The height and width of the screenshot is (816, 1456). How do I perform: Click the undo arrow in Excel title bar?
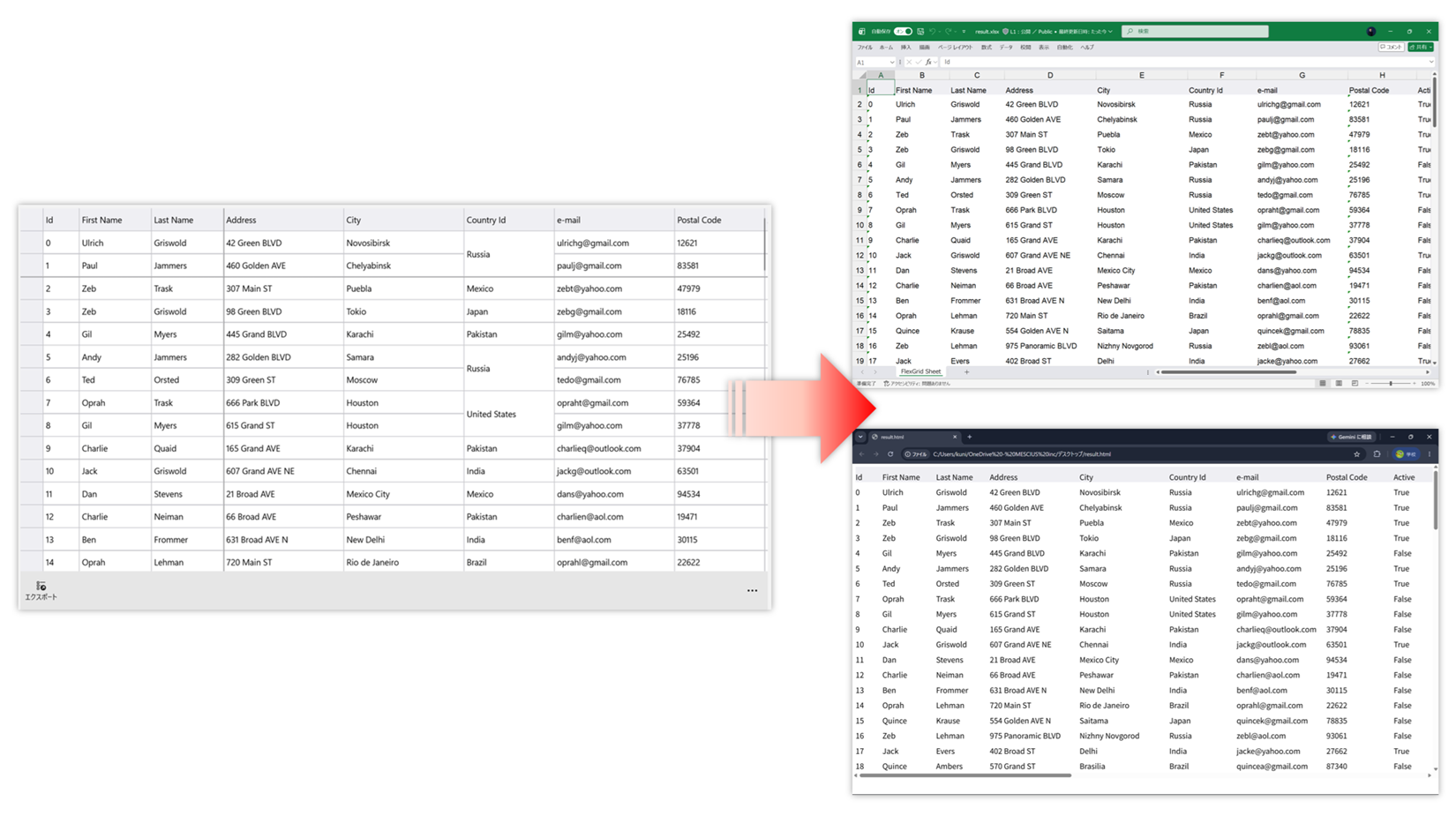933,31
